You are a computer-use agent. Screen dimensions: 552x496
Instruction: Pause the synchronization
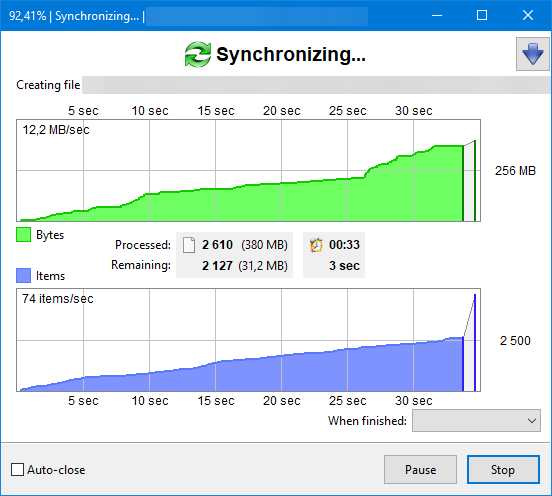420,470
